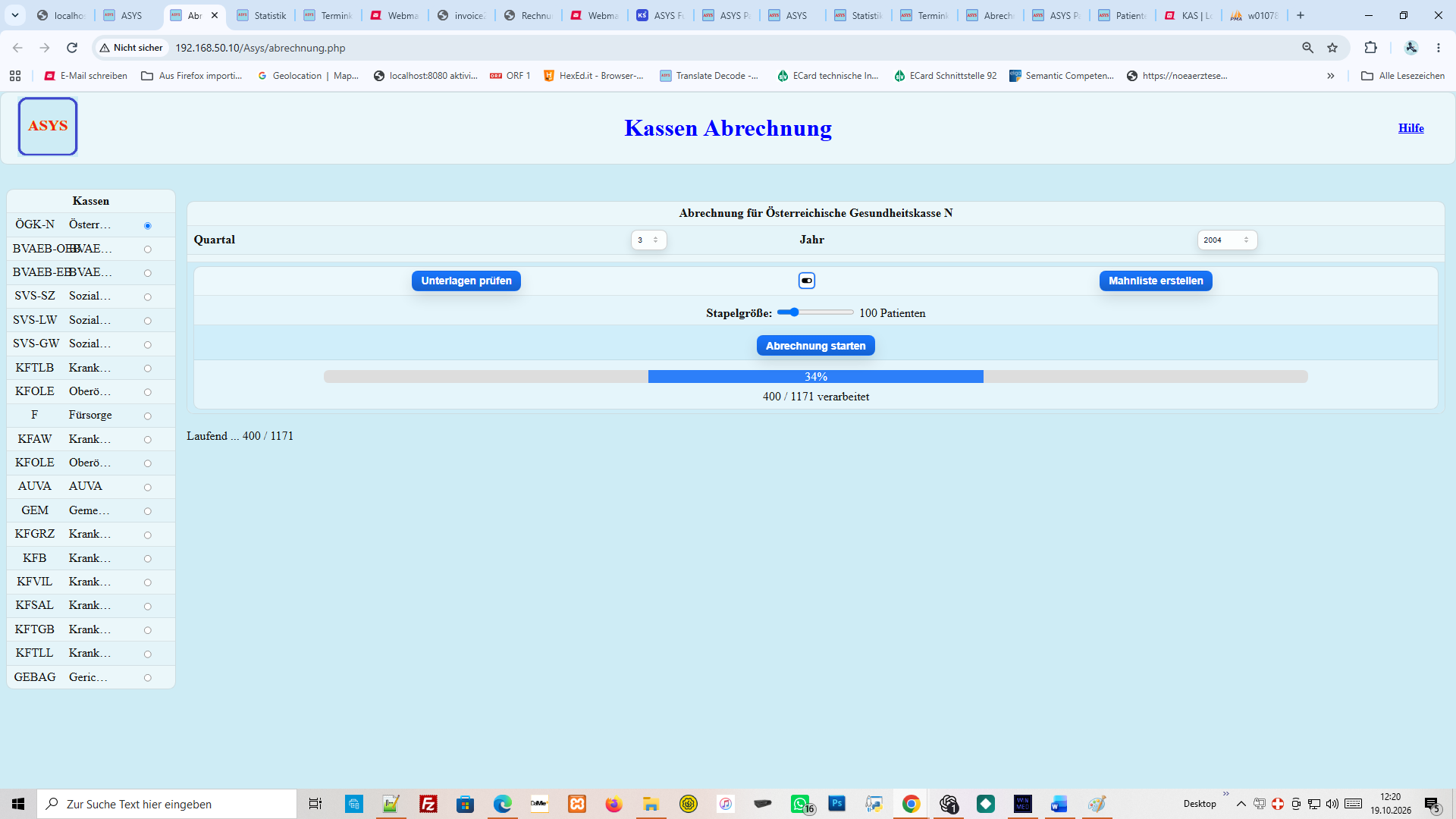The height and width of the screenshot is (819, 1456).
Task: Open WhatsApp from the taskbar
Action: tap(801, 804)
